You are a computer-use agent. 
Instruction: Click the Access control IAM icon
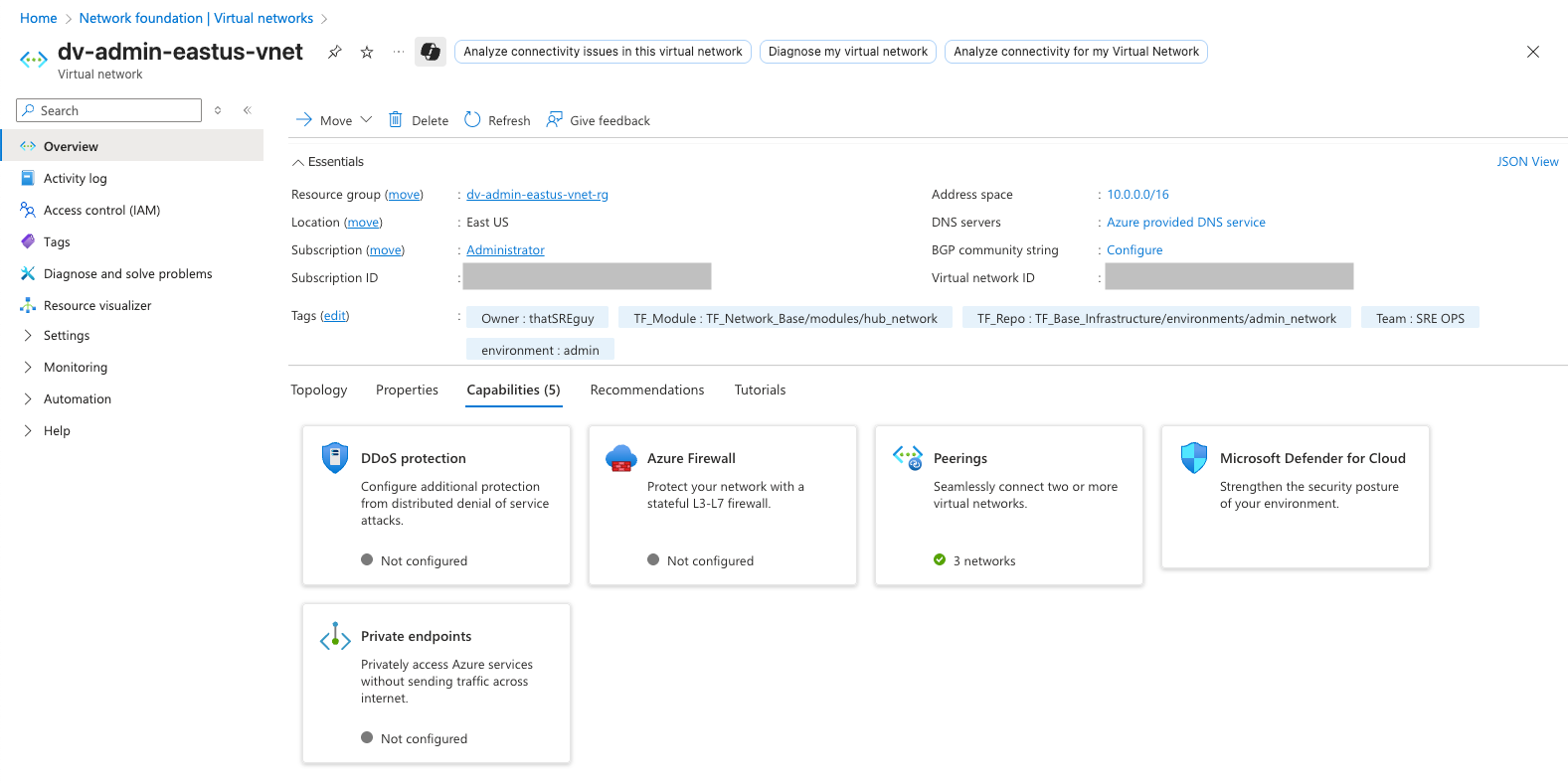coord(28,210)
